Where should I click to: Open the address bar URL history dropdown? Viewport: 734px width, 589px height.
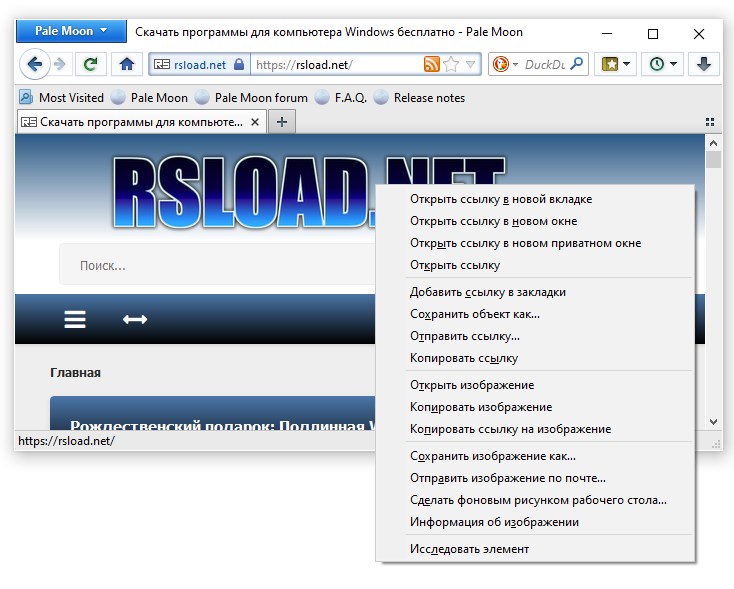tap(469, 65)
